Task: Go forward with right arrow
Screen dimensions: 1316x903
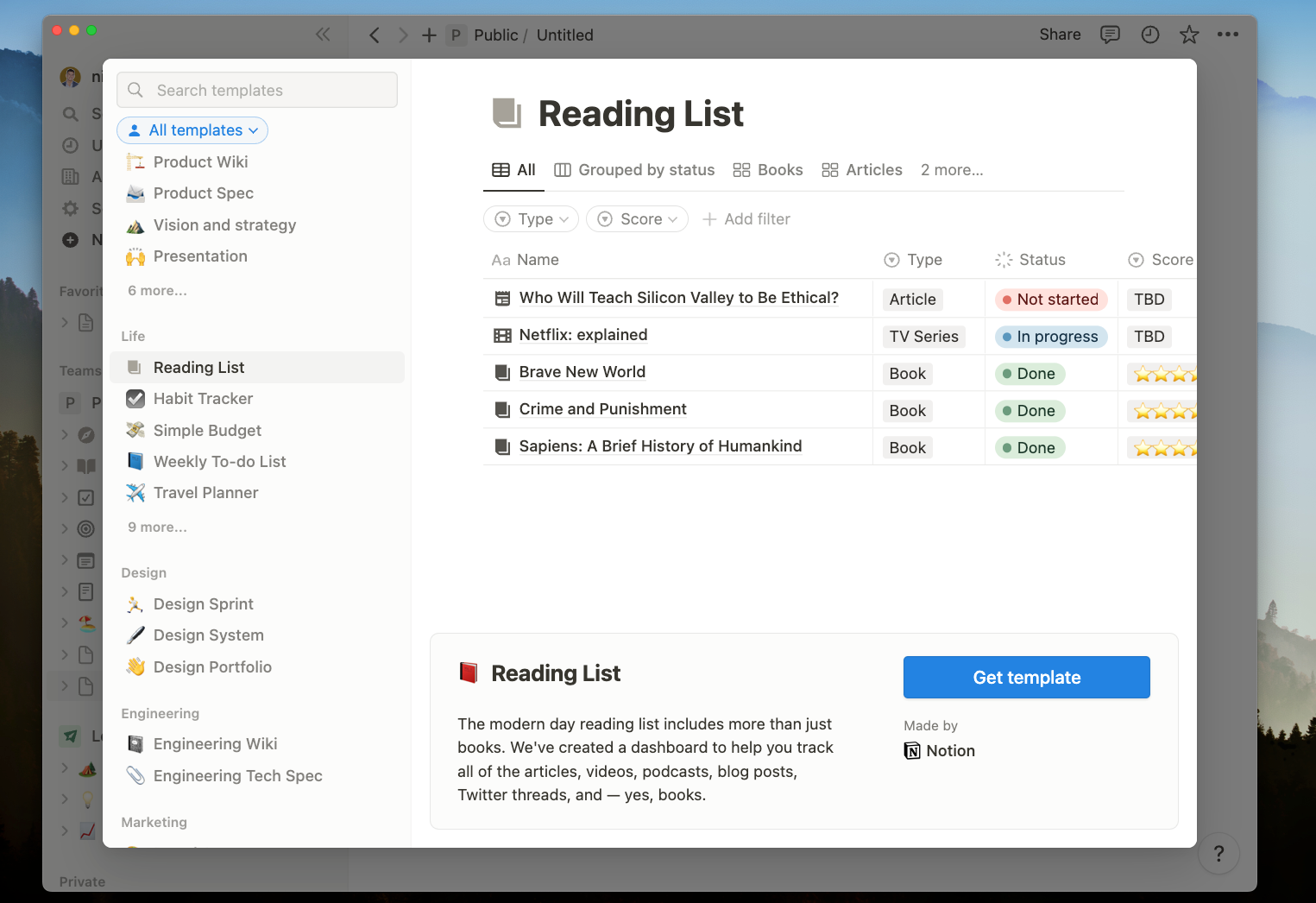Action: pos(403,35)
